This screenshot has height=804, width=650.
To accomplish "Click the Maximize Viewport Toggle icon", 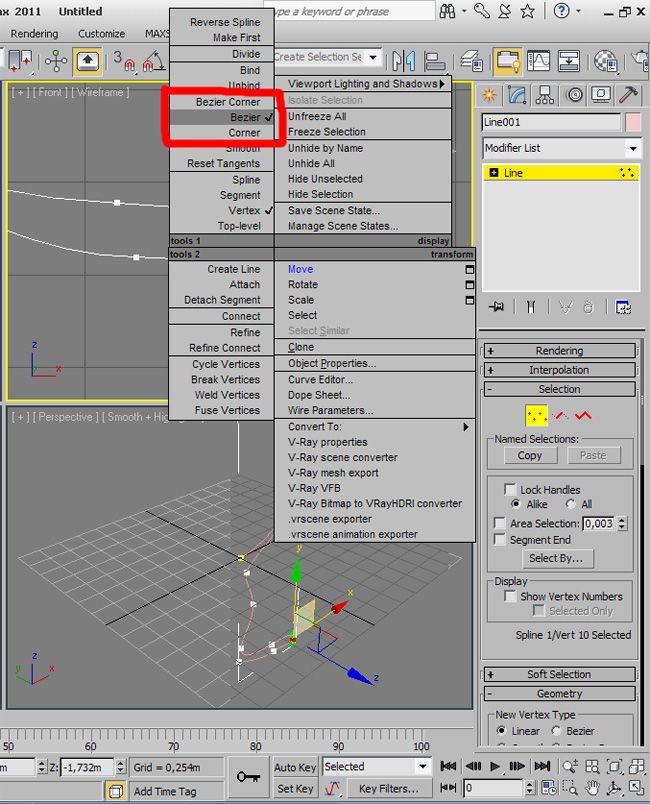I will (636, 787).
